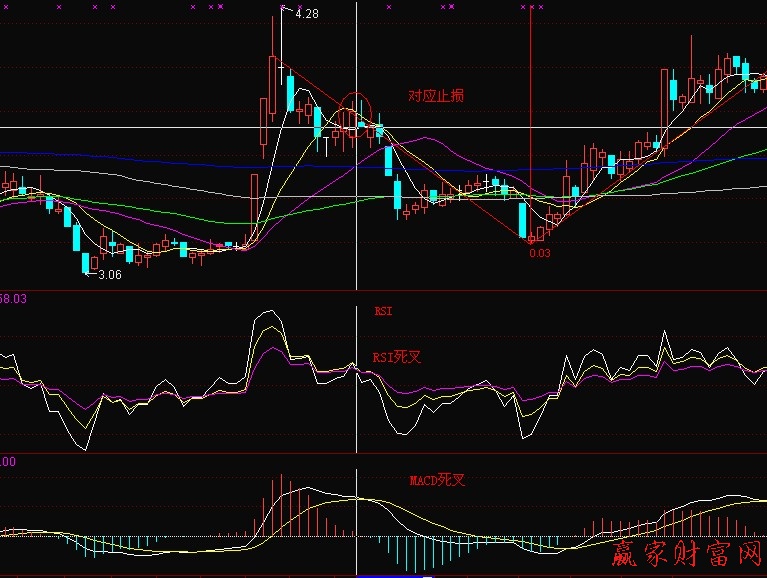Click the MACD死叉 annotation label

click(x=437, y=480)
